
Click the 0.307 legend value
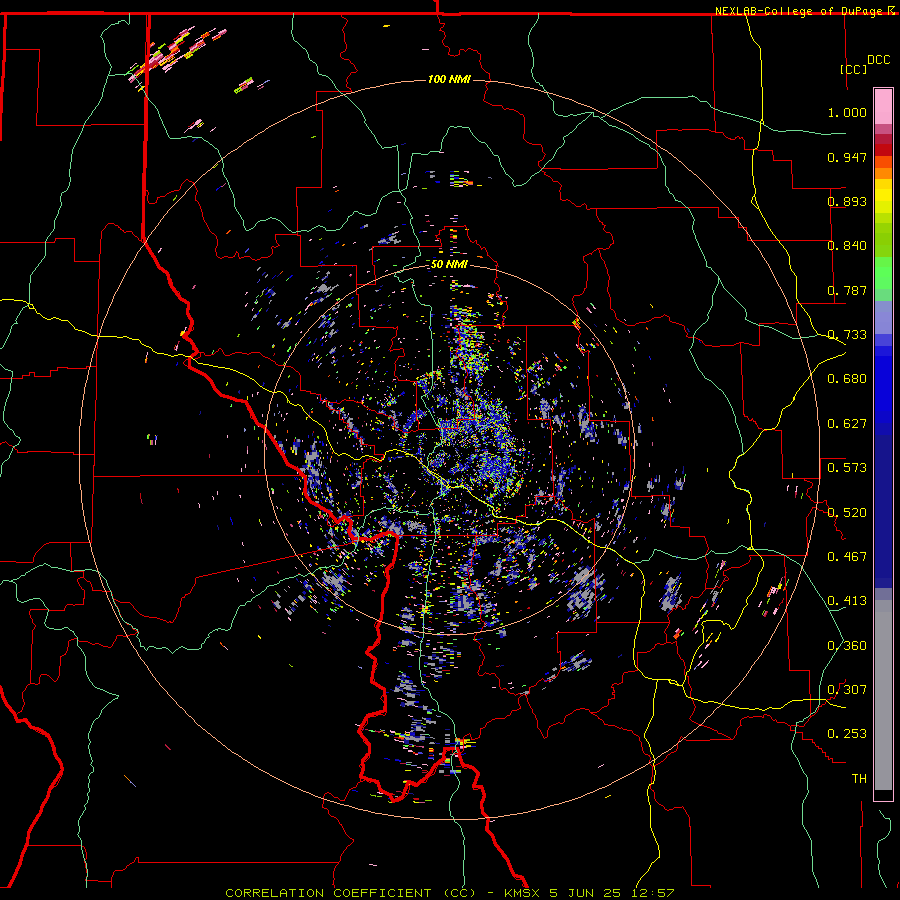pyautogui.click(x=847, y=690)
